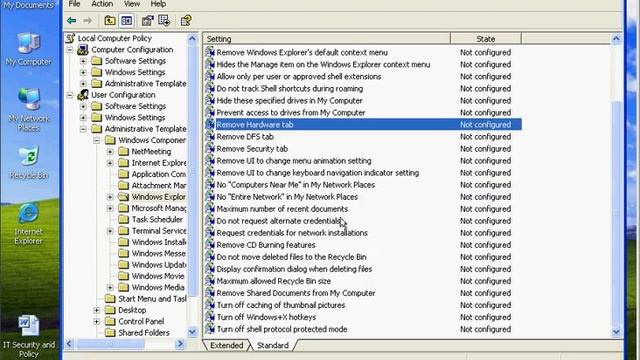Click up arrow of settings list scrollbar
The height and width of the screenshot is (360, 640).
[616, 39]
